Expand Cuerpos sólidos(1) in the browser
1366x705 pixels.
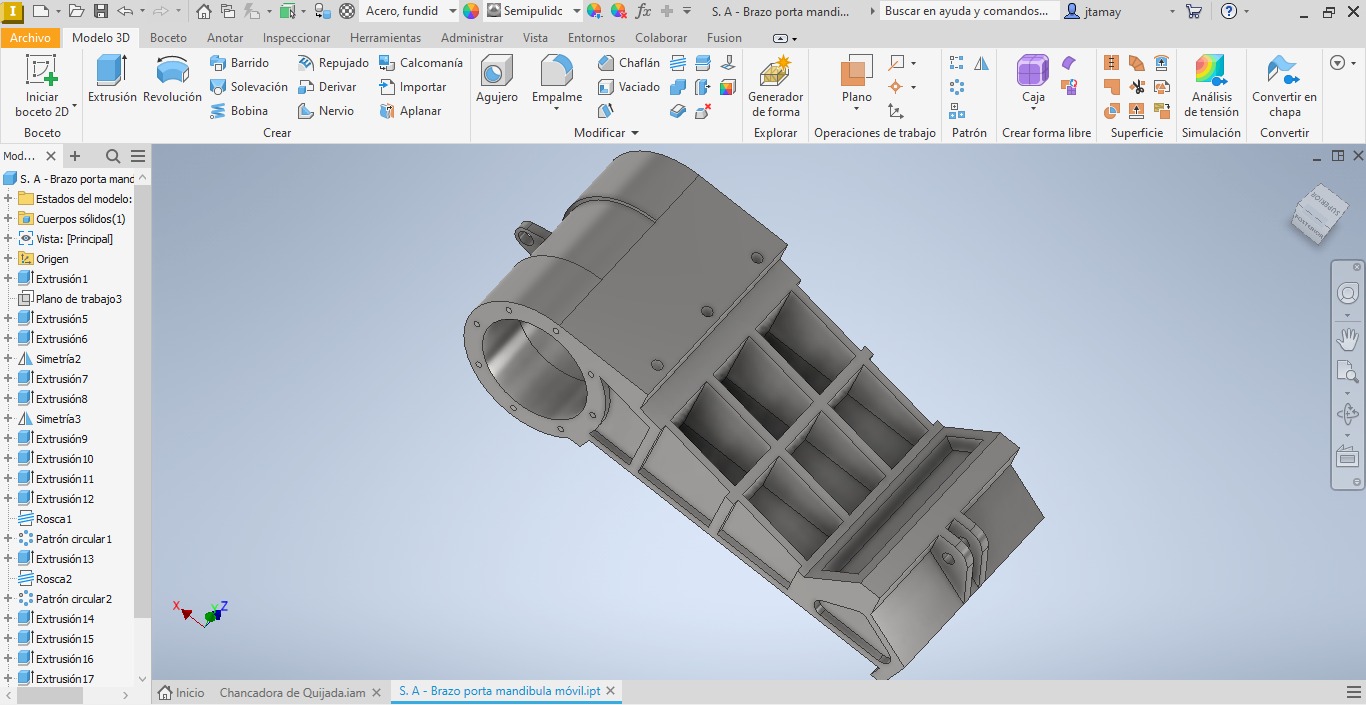[8, 219]
